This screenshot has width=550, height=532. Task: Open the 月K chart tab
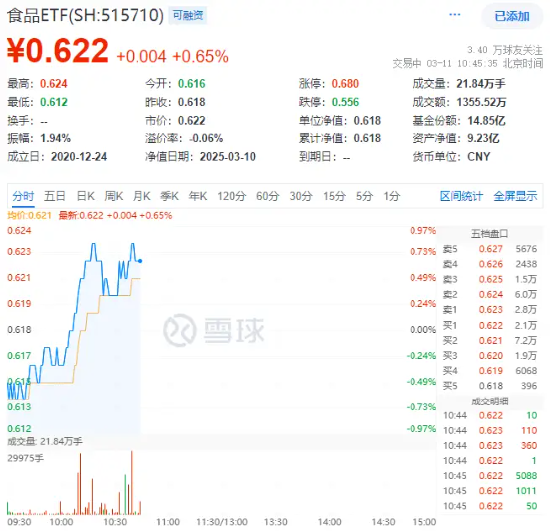click(141, 196)
